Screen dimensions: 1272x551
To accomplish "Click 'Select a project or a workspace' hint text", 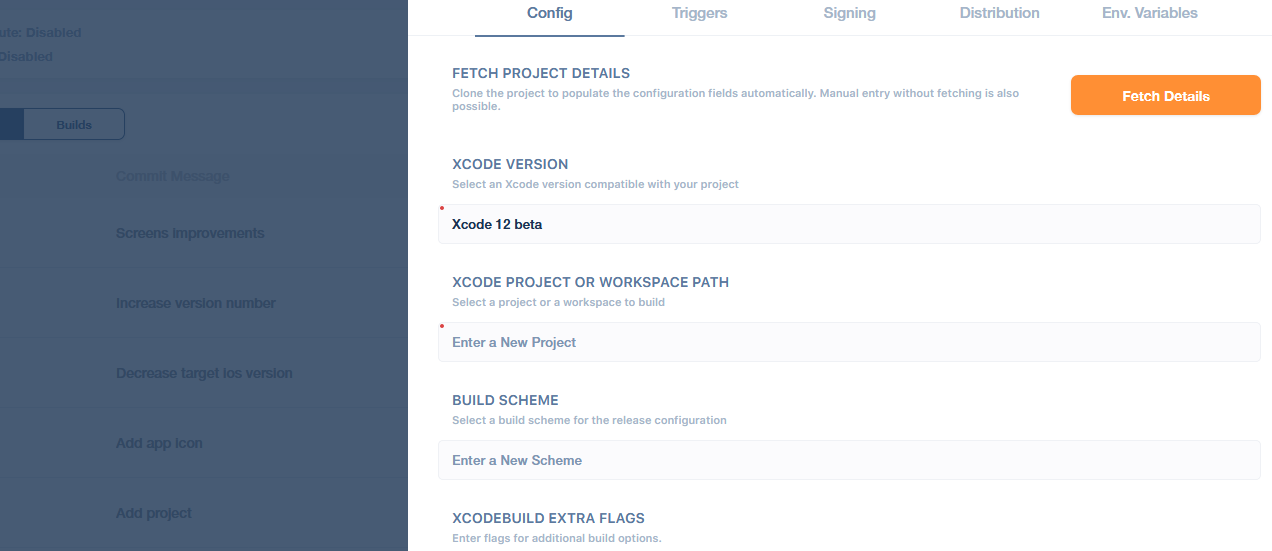I will (x=558, y=302).
